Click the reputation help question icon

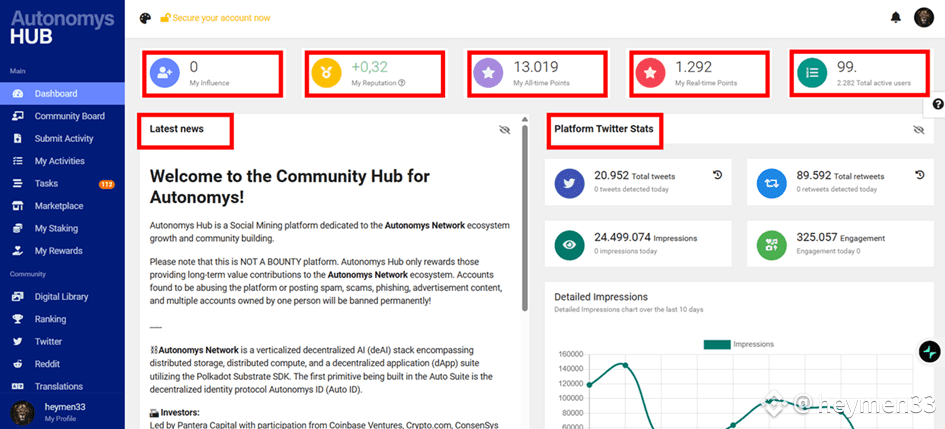click(401, 83)
